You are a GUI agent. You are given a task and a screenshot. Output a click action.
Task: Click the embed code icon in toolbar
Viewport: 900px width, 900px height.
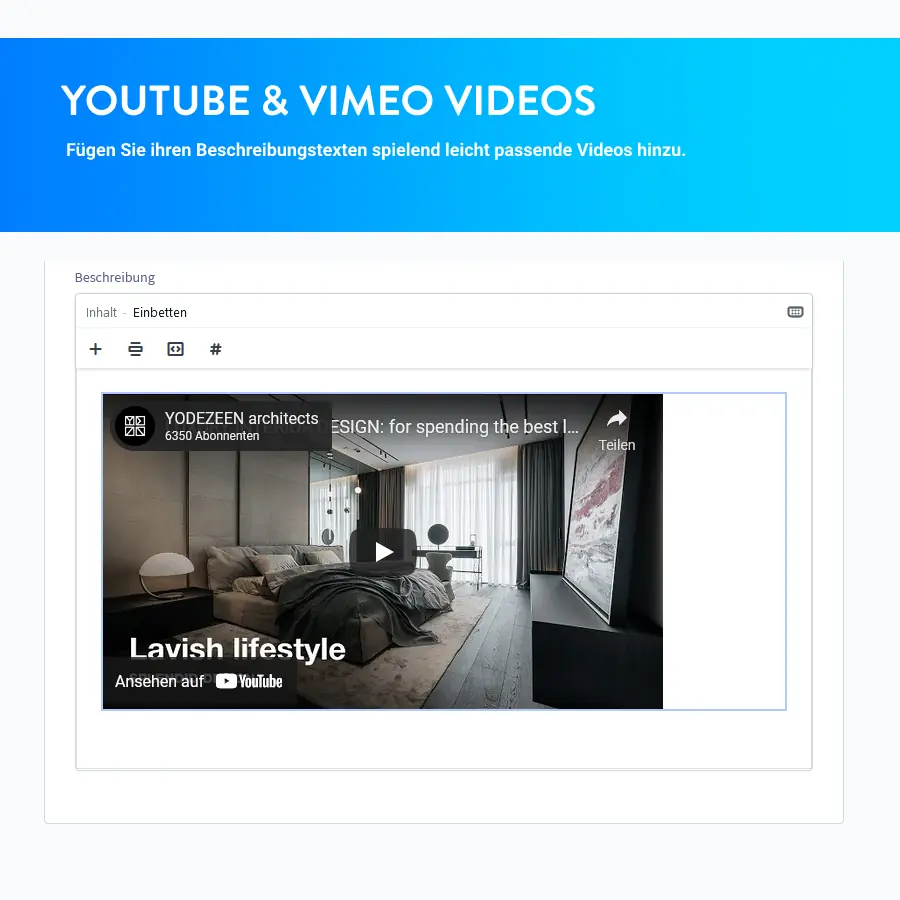point(175,349)
